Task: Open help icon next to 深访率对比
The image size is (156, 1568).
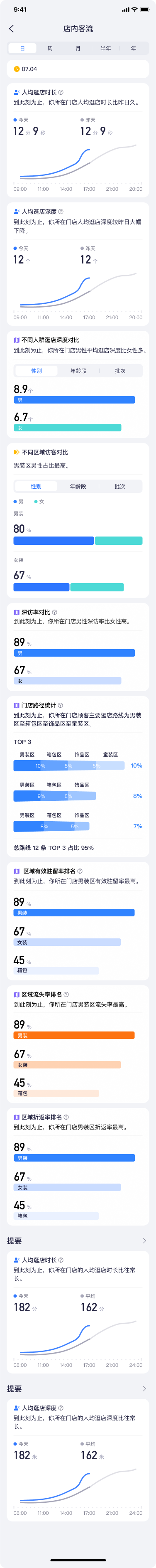Action: 55,612
